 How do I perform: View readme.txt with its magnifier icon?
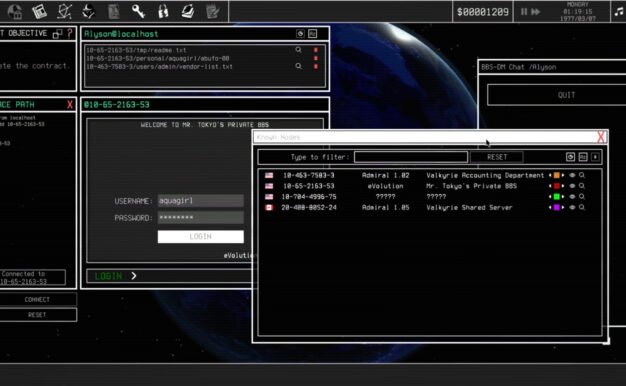[298, 49]
